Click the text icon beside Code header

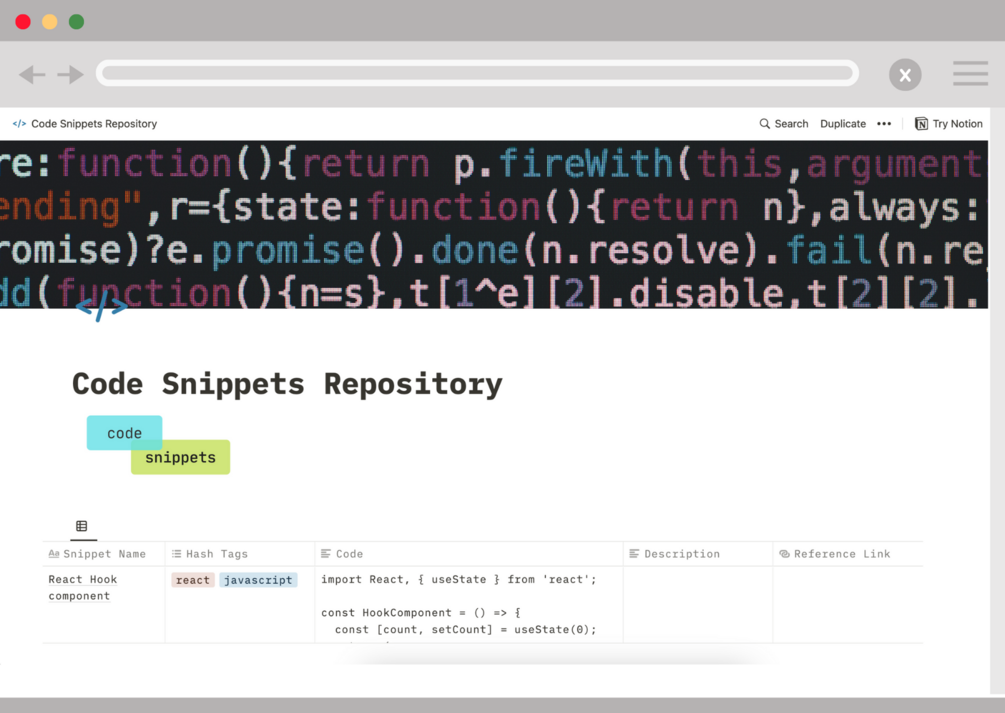[326, 554]
